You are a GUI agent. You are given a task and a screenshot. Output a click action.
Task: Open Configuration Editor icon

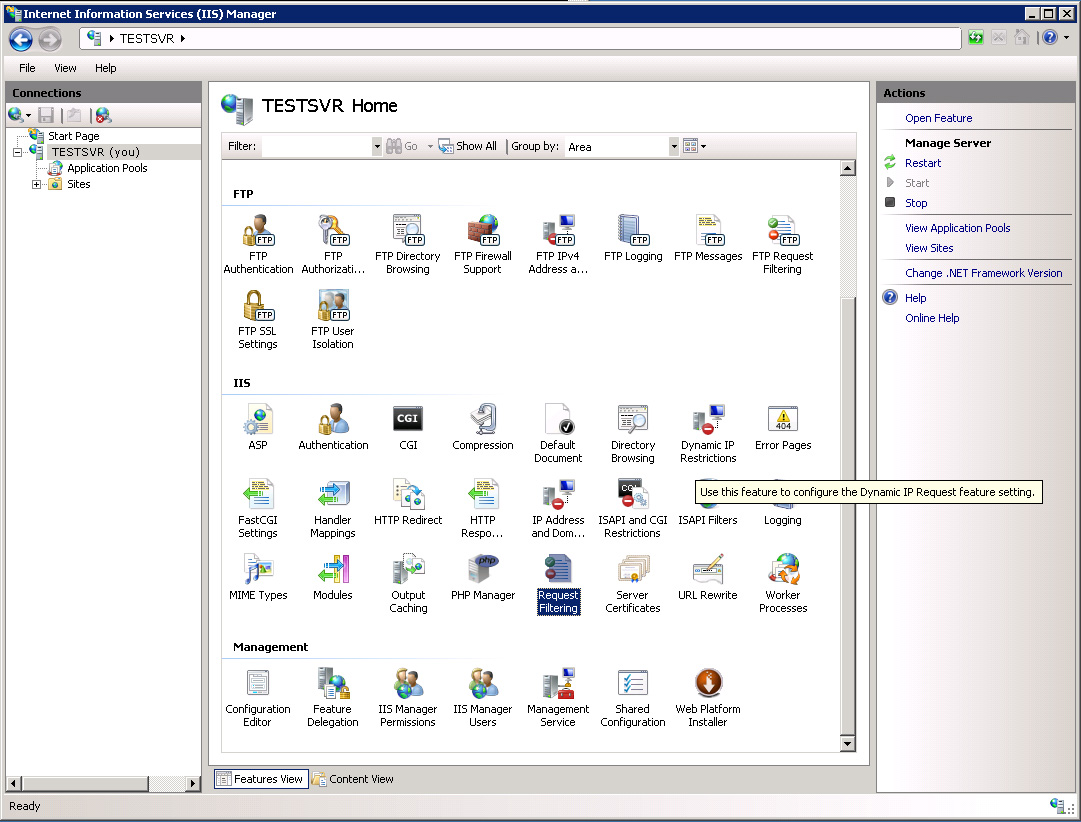258,697
